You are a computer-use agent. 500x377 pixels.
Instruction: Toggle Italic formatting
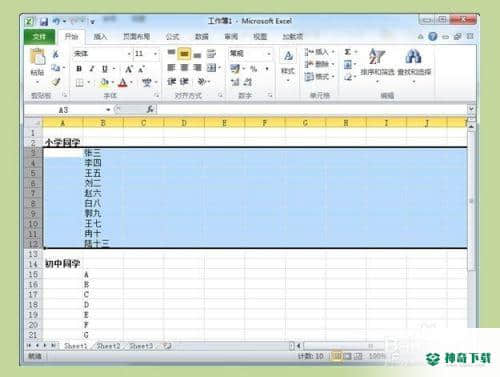(92, 69)
